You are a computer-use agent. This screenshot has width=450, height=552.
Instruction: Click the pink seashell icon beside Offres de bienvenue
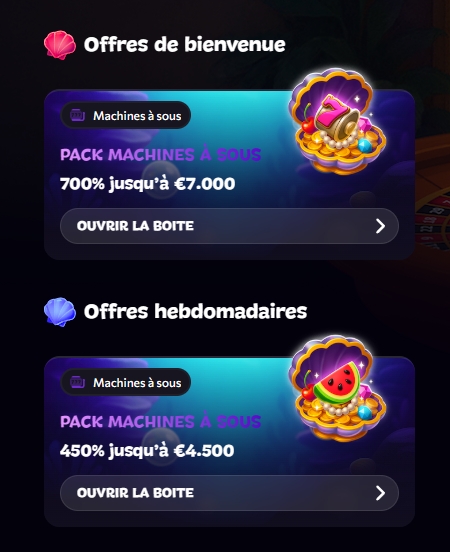(60, 45)
